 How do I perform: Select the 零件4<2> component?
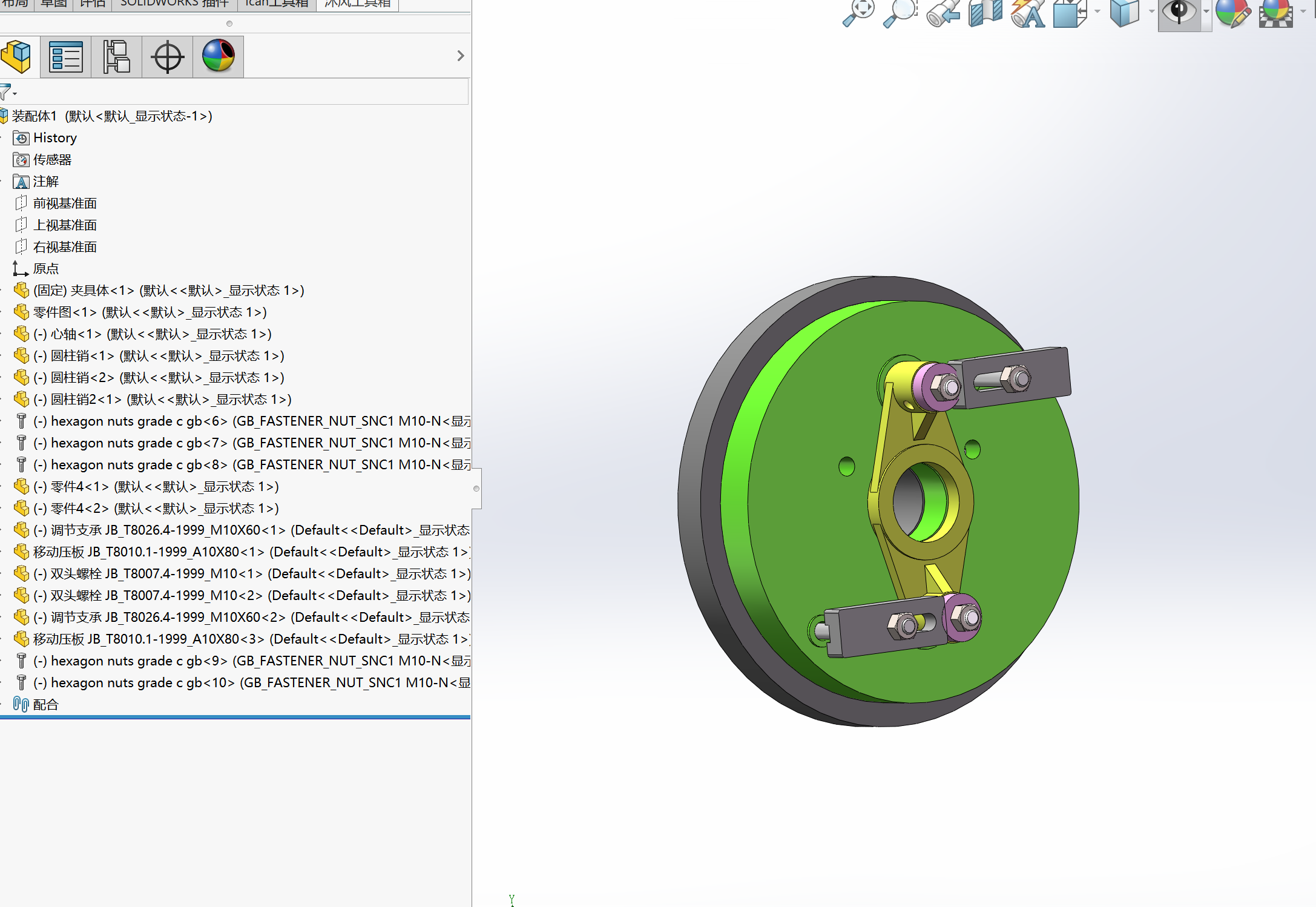pyautogui.click(x=146, y=509)
